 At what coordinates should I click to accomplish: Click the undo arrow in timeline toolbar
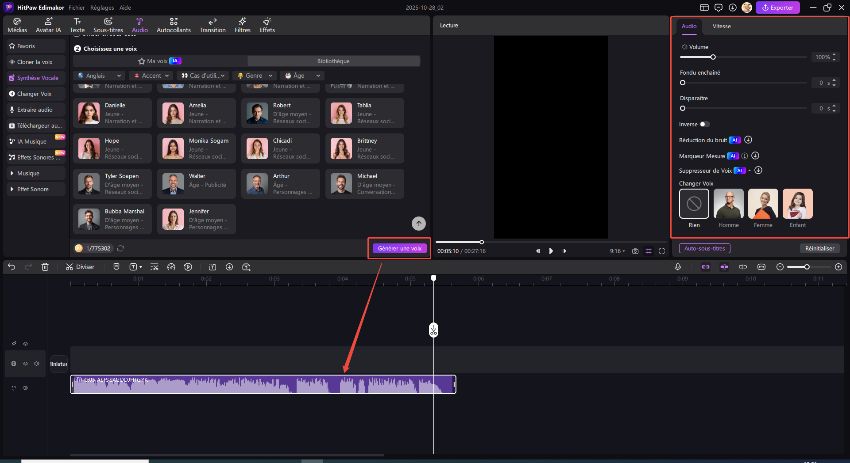11,267
